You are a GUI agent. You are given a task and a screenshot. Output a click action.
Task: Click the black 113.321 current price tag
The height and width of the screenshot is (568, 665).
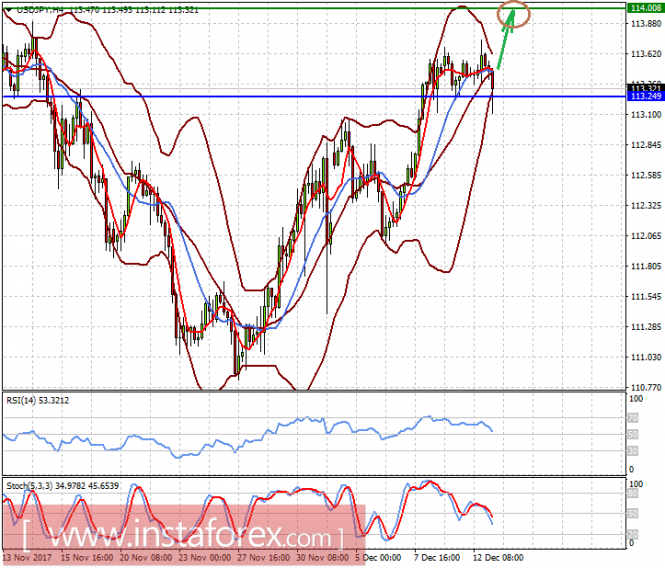pos(645,88)
